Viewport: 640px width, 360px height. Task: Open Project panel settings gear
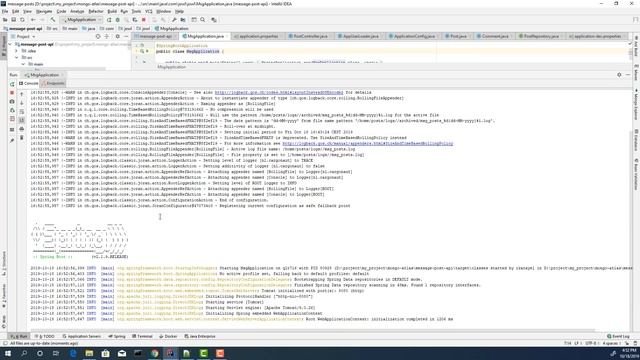(118, 36)
